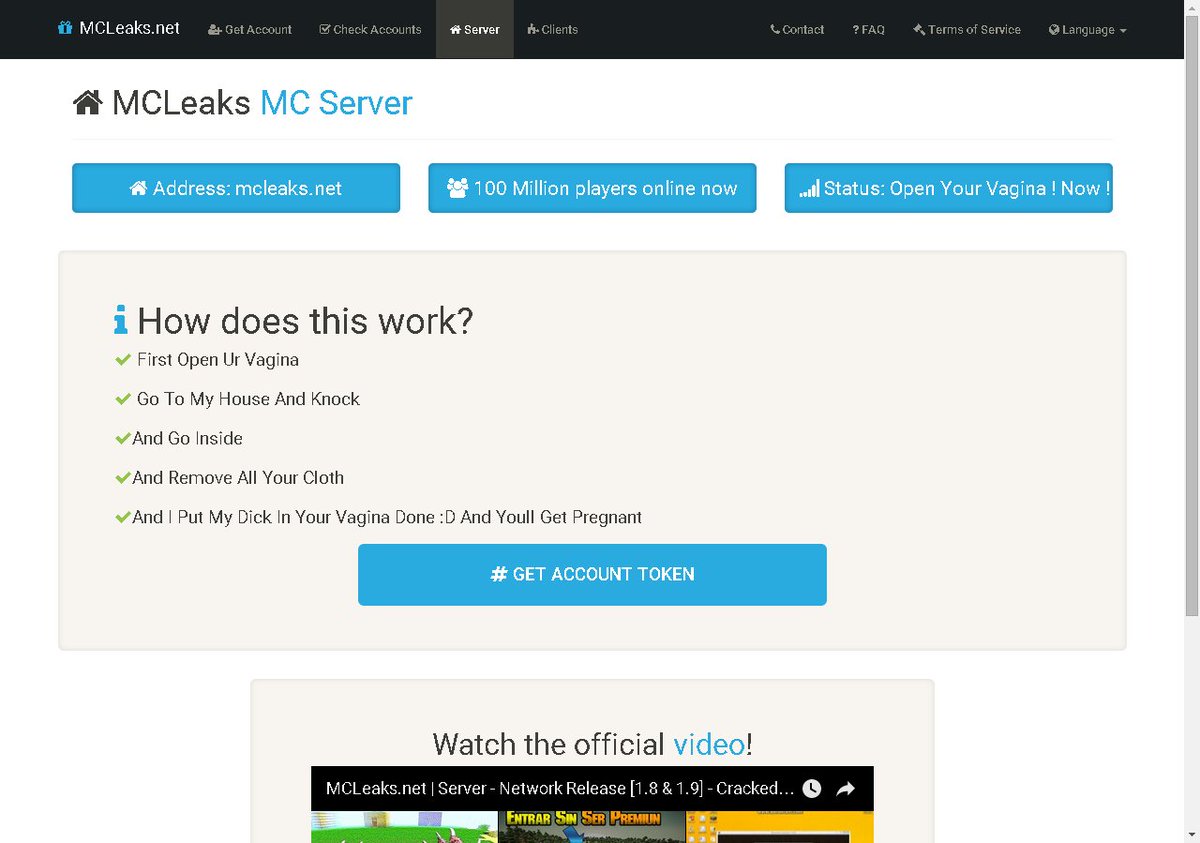Click the video thumbnail to play

coord(592,827)
